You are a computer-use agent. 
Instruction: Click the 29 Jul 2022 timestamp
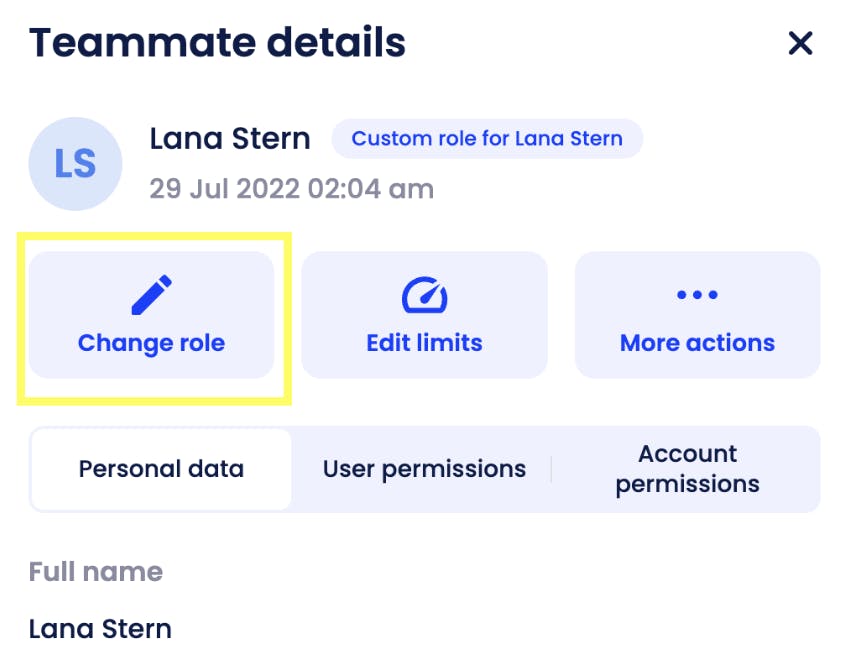tap(292, 189)
